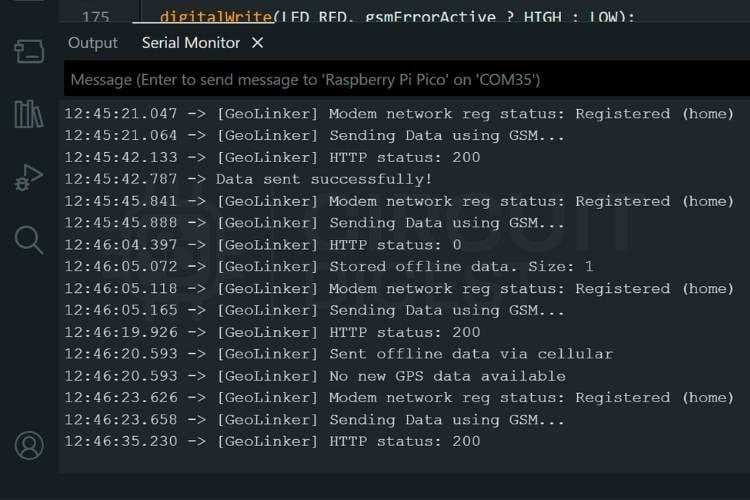The width and height of the screenshot is (750, 500).
Task: Click the 'Data sent successfully!' log line
Action: pos(248,179)
